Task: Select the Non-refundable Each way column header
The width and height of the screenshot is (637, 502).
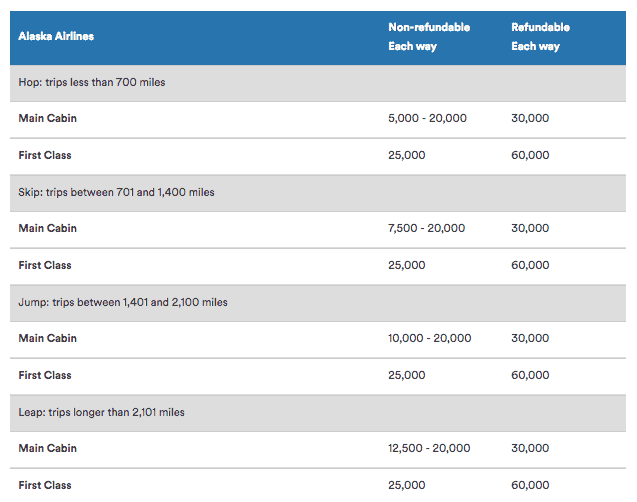Action: click(x=429, y=37)
